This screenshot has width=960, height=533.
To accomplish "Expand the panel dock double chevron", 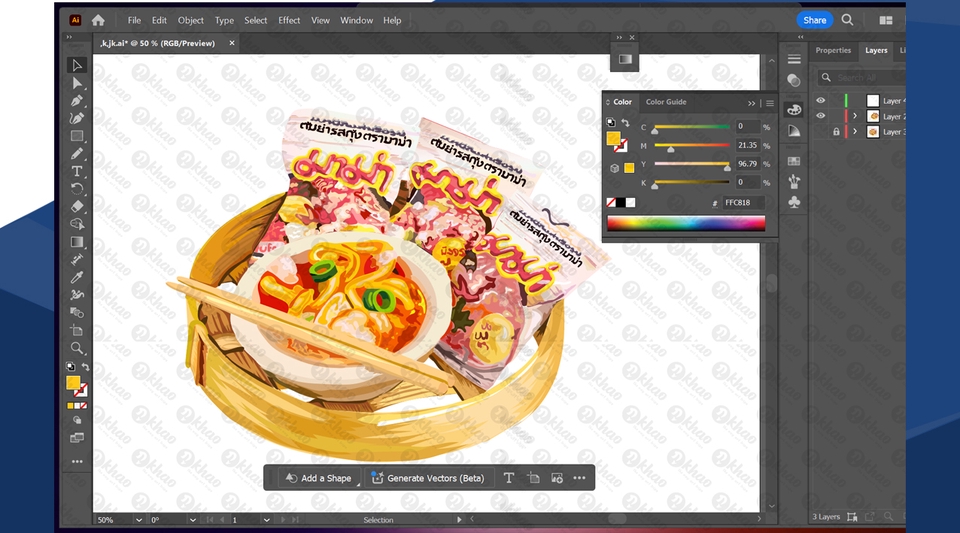I will 800,37.
